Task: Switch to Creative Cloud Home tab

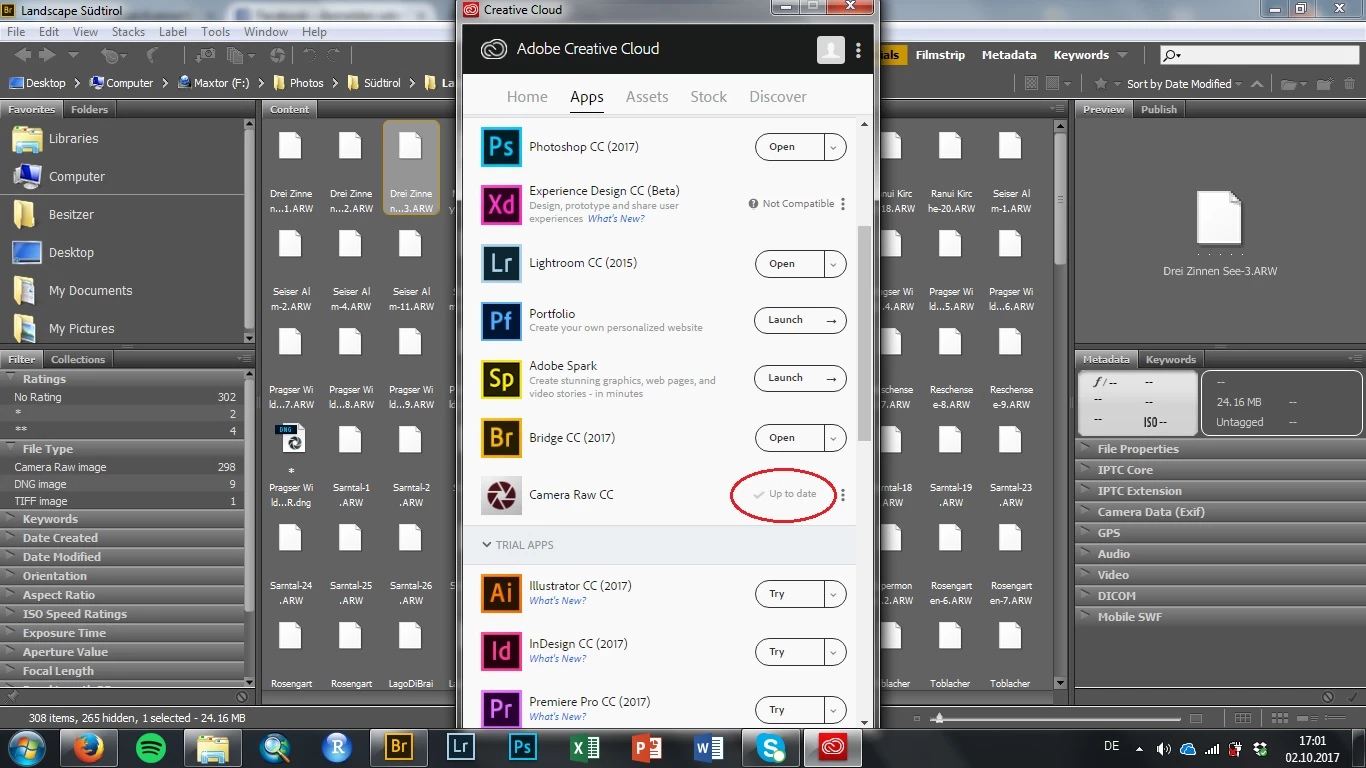Action: tap(527, 97)
